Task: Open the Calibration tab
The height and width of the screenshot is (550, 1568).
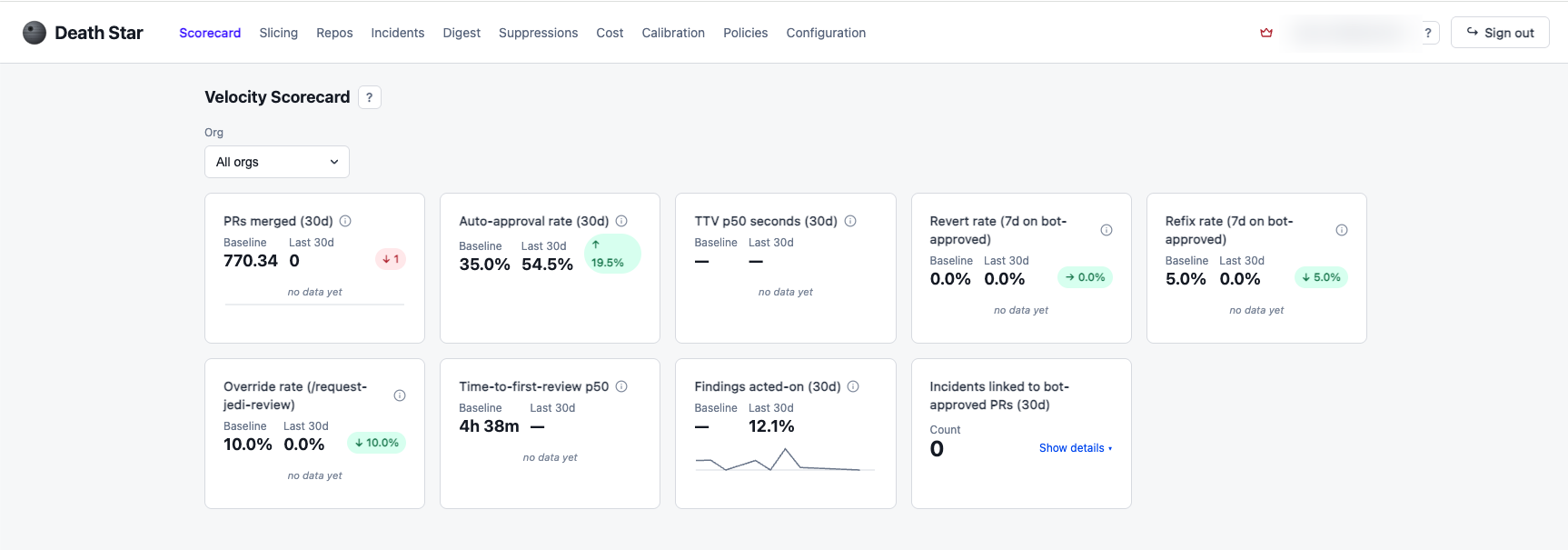Action: coord(673,33)
